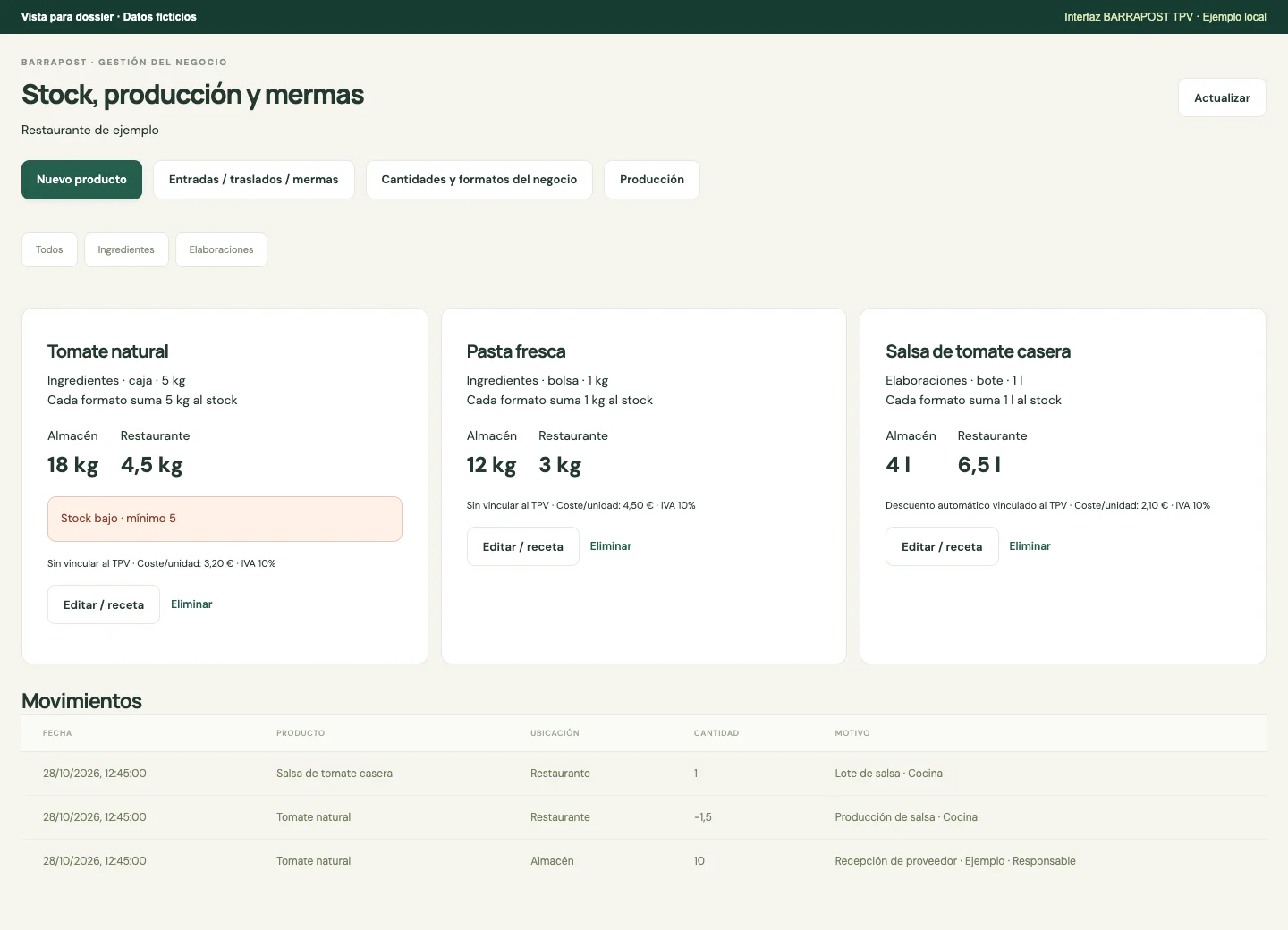Open Entradas / traslados / mermas
This screenshot has height=930, width=1288.
pyautogui.click(x=254, y=180)
